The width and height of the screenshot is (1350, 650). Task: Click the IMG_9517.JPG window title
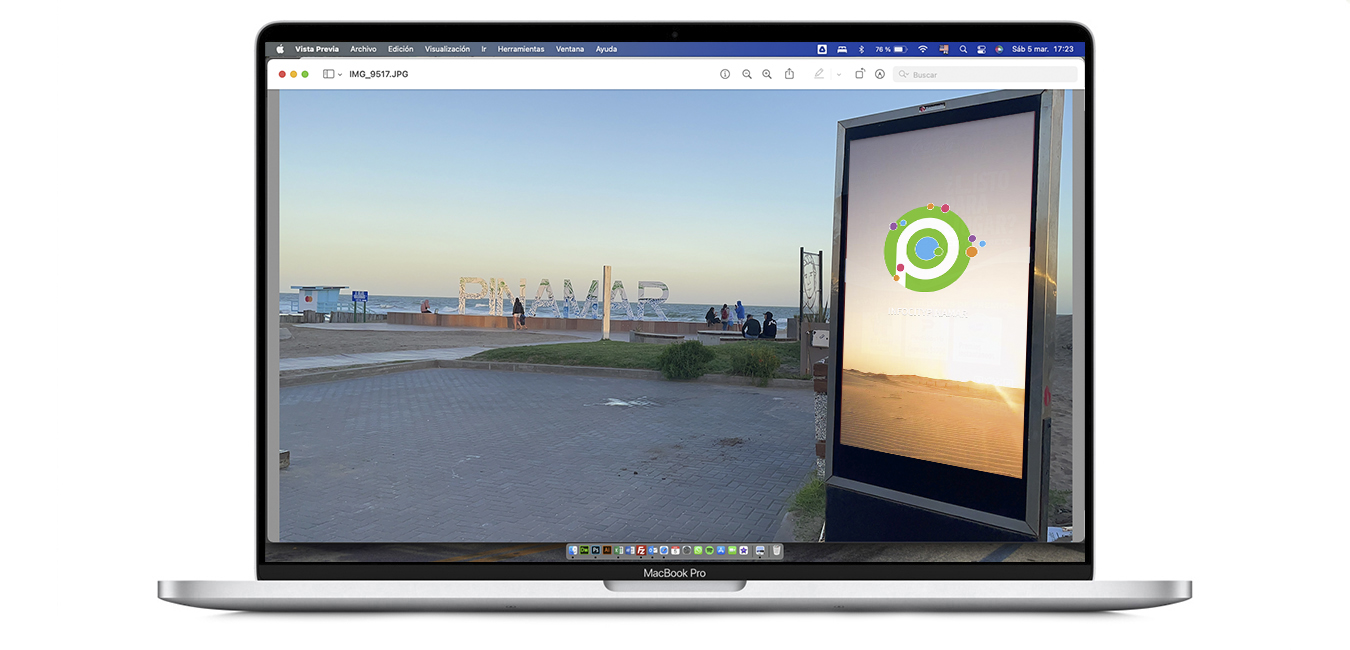click(378, 74)
